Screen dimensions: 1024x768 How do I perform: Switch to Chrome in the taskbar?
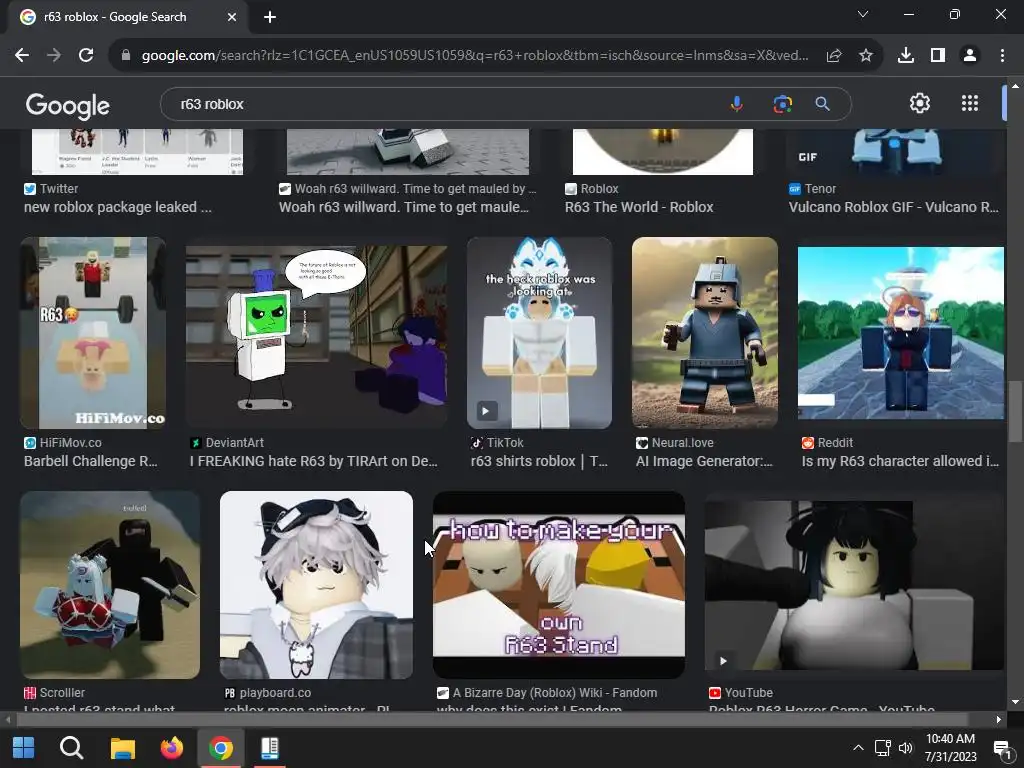pyautogui.click(x=221, y=748)
